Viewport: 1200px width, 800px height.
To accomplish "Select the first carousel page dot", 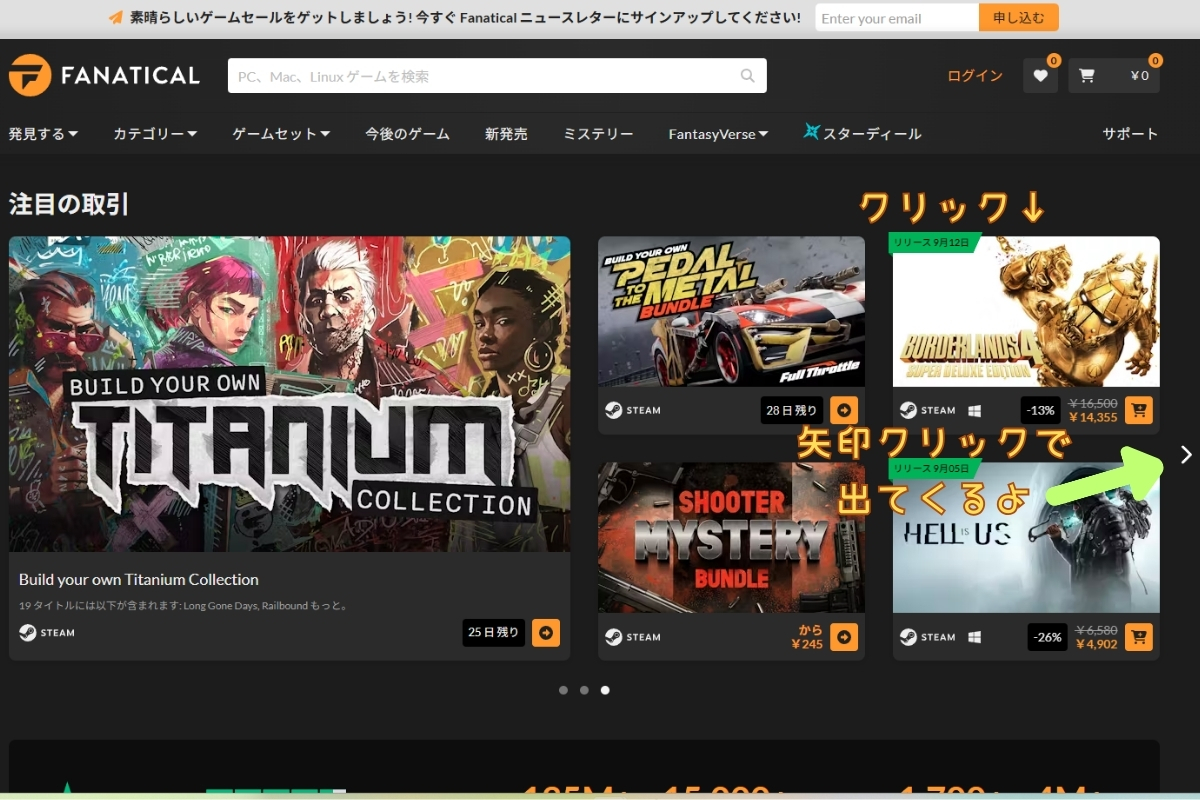I will [x=563, y=690].
